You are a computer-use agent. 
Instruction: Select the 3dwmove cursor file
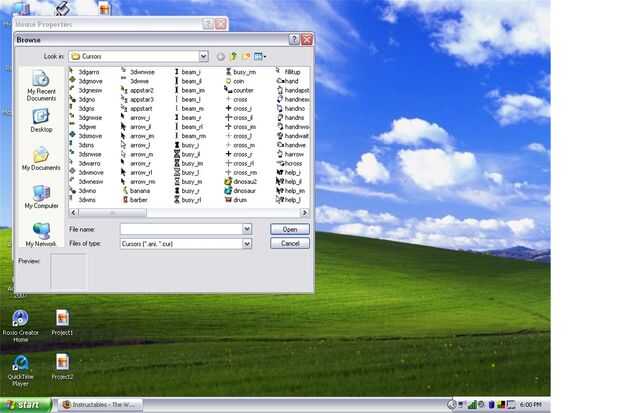point(87,172)
